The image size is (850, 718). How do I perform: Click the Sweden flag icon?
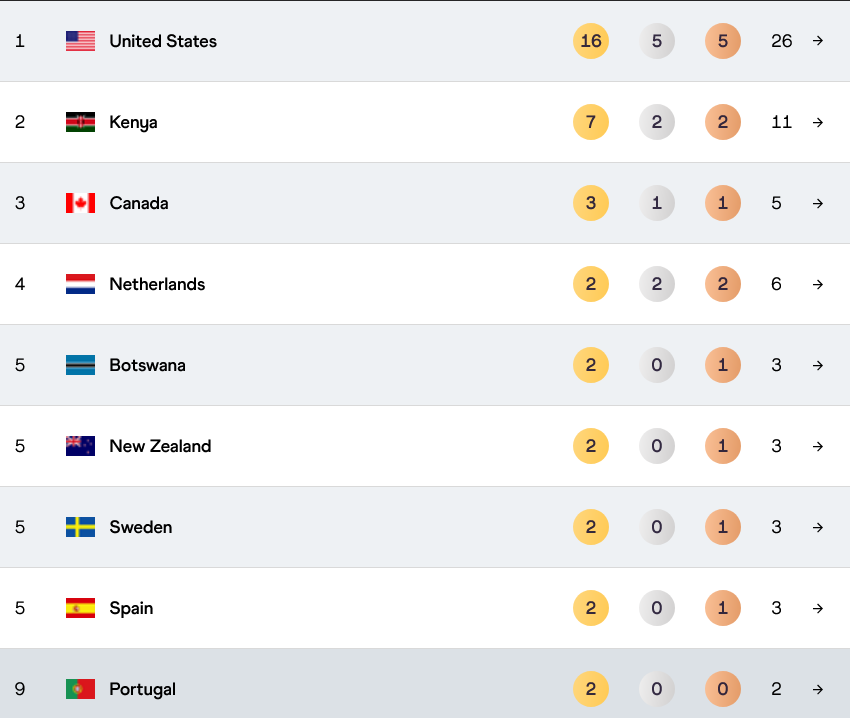coord(80,527)
